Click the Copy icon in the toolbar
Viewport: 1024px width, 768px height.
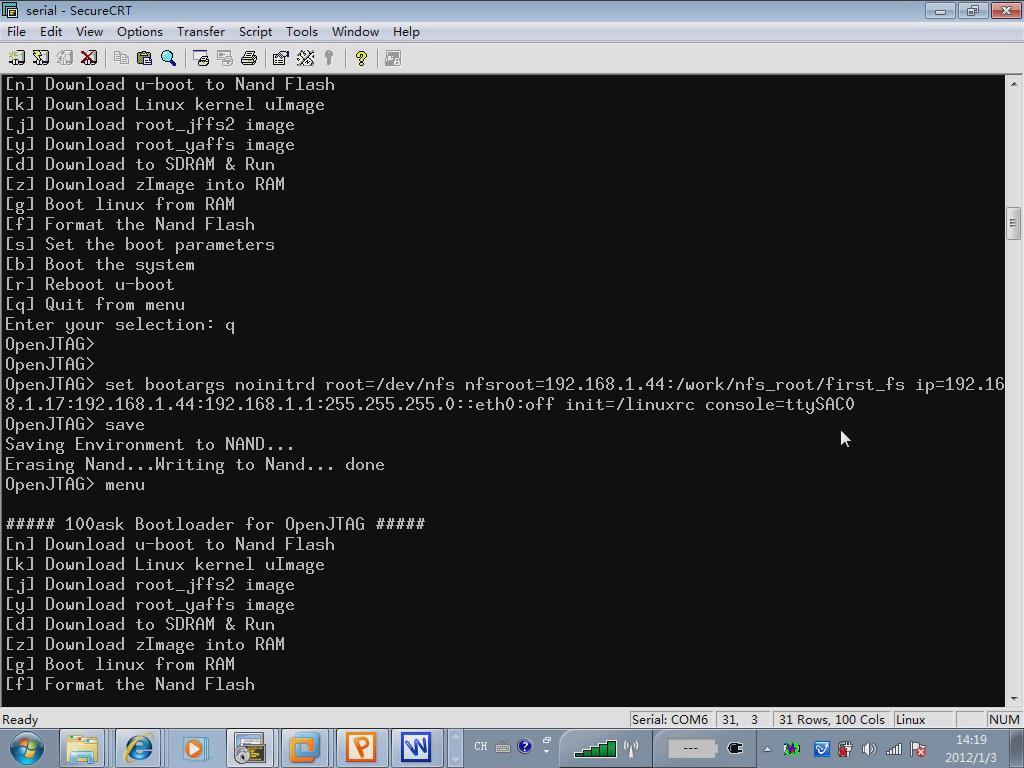121,59
